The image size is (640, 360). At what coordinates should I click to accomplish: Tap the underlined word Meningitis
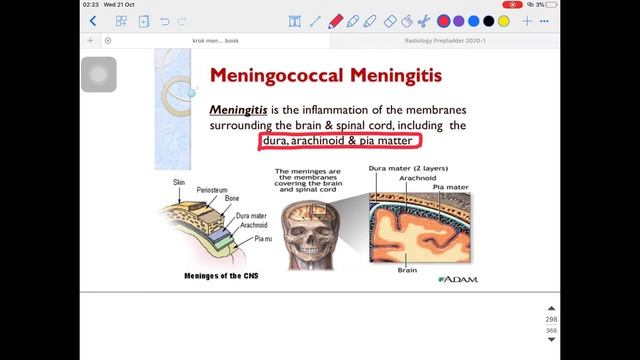point(238,110)
